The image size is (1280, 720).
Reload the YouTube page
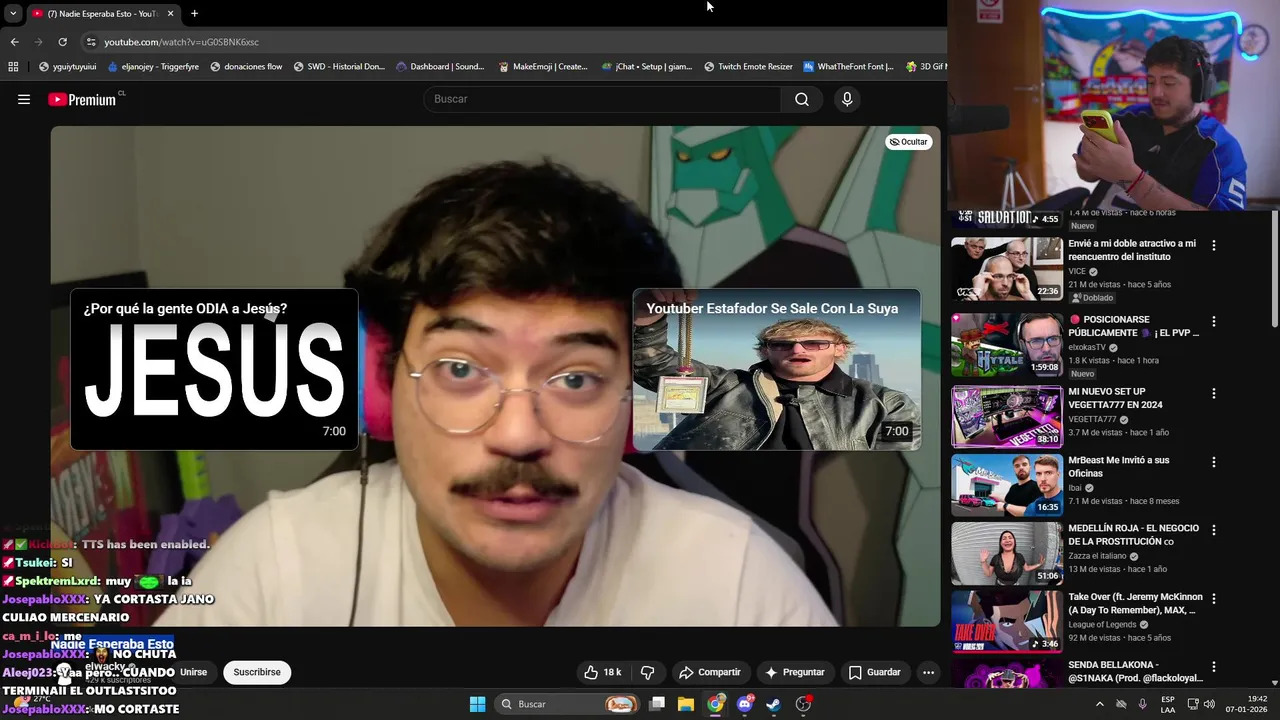pos(62,42)
